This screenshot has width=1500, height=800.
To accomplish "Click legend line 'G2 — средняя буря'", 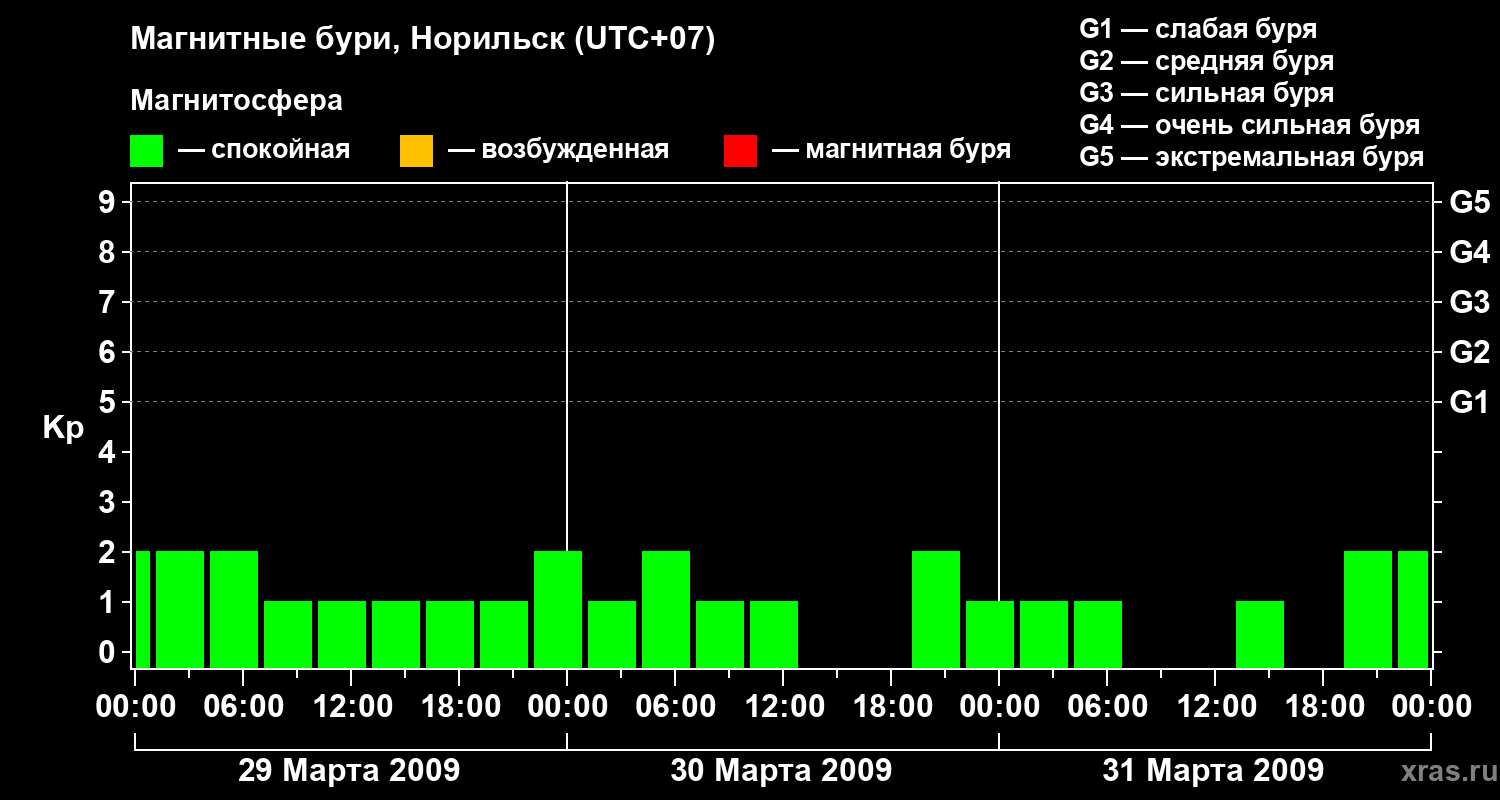I will coord(1207,61).
